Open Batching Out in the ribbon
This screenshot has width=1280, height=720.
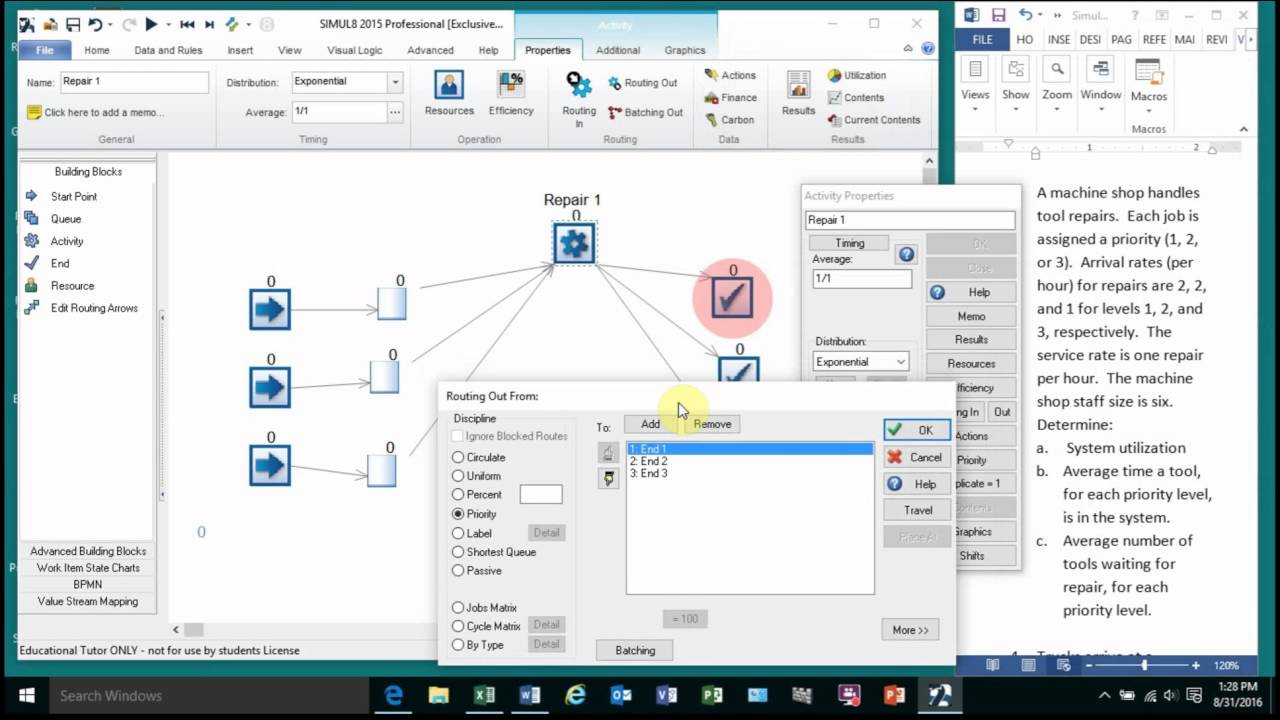(645, 112)
